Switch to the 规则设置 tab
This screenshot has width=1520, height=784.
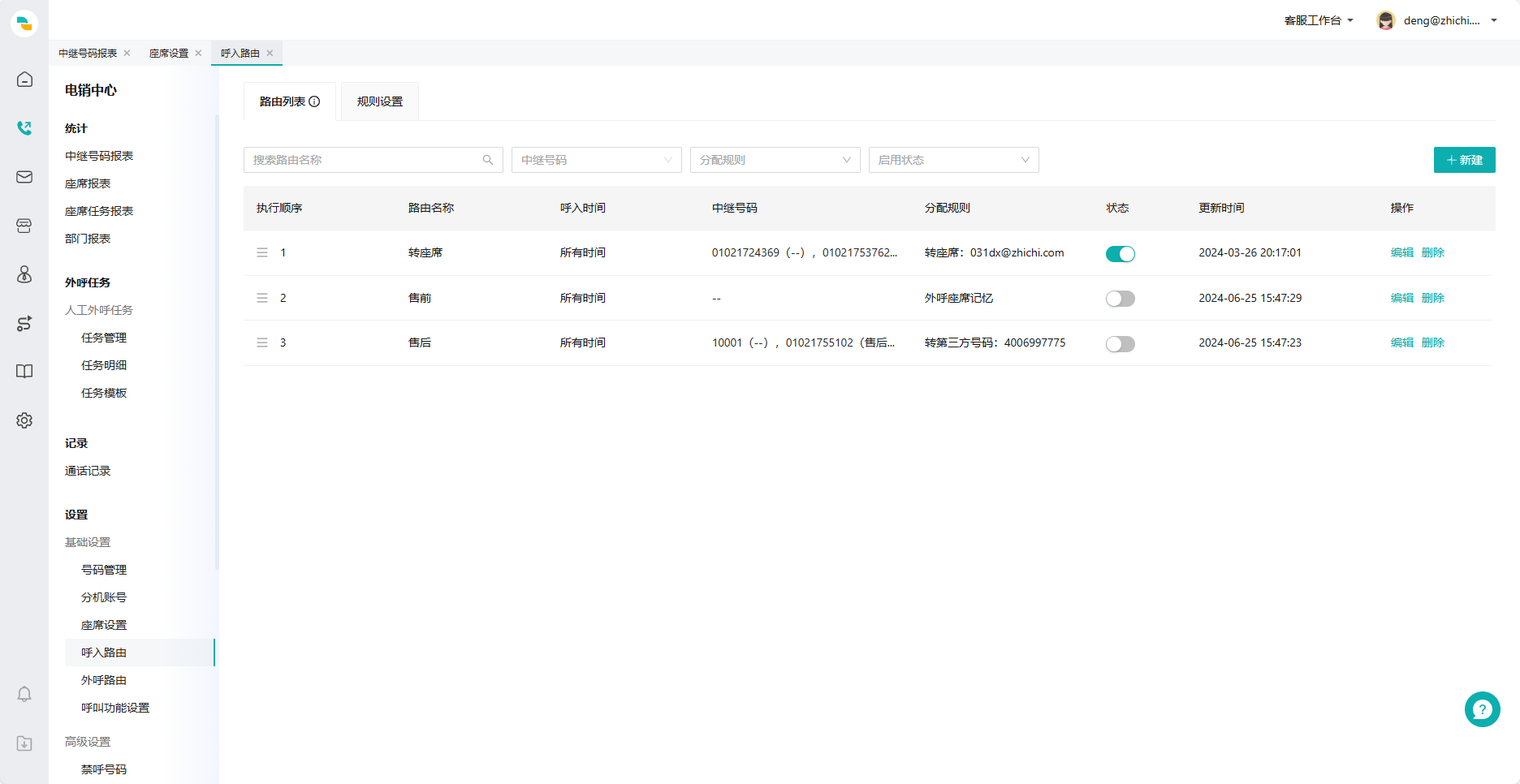pos(380,101)
